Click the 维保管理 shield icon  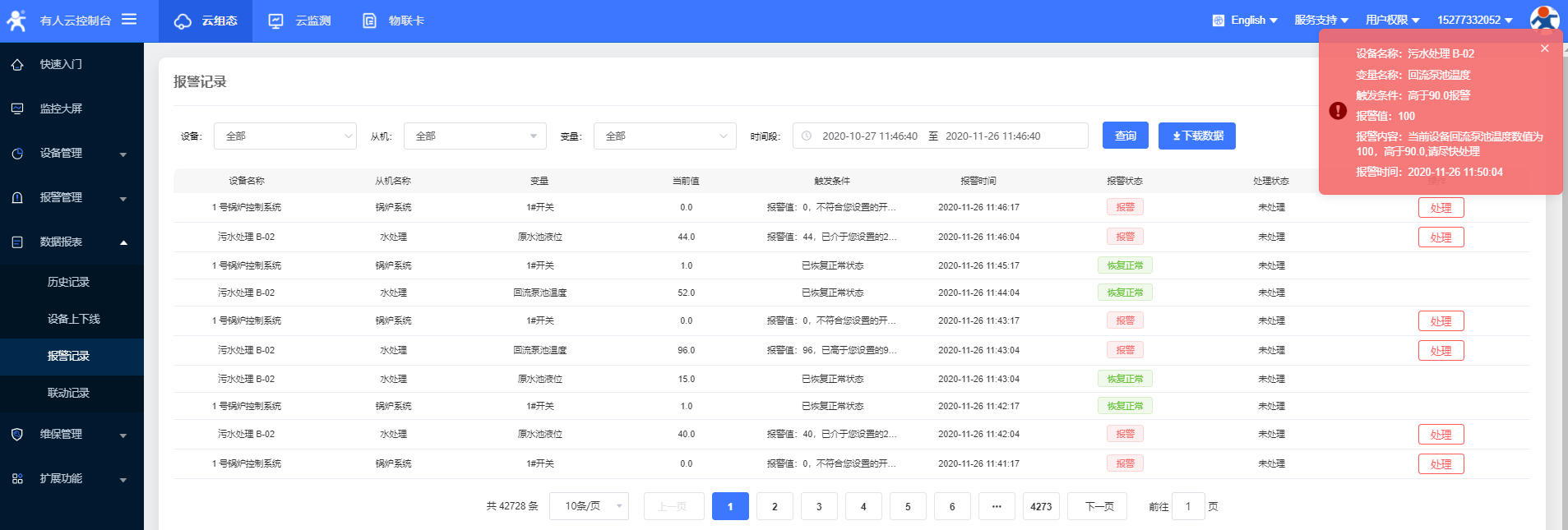click(x=17, y=435)
